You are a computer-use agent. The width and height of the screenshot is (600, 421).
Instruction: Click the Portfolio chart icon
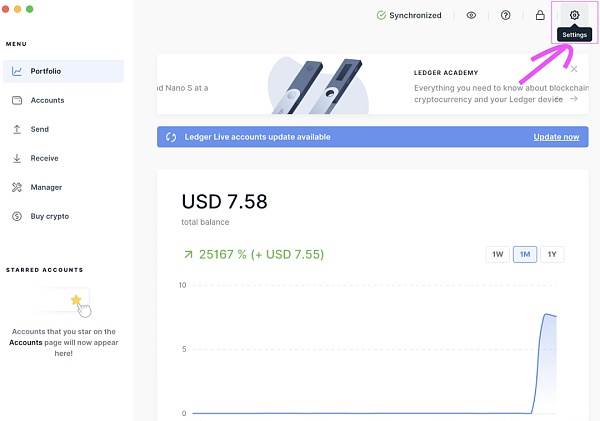(x=17, y=71)
